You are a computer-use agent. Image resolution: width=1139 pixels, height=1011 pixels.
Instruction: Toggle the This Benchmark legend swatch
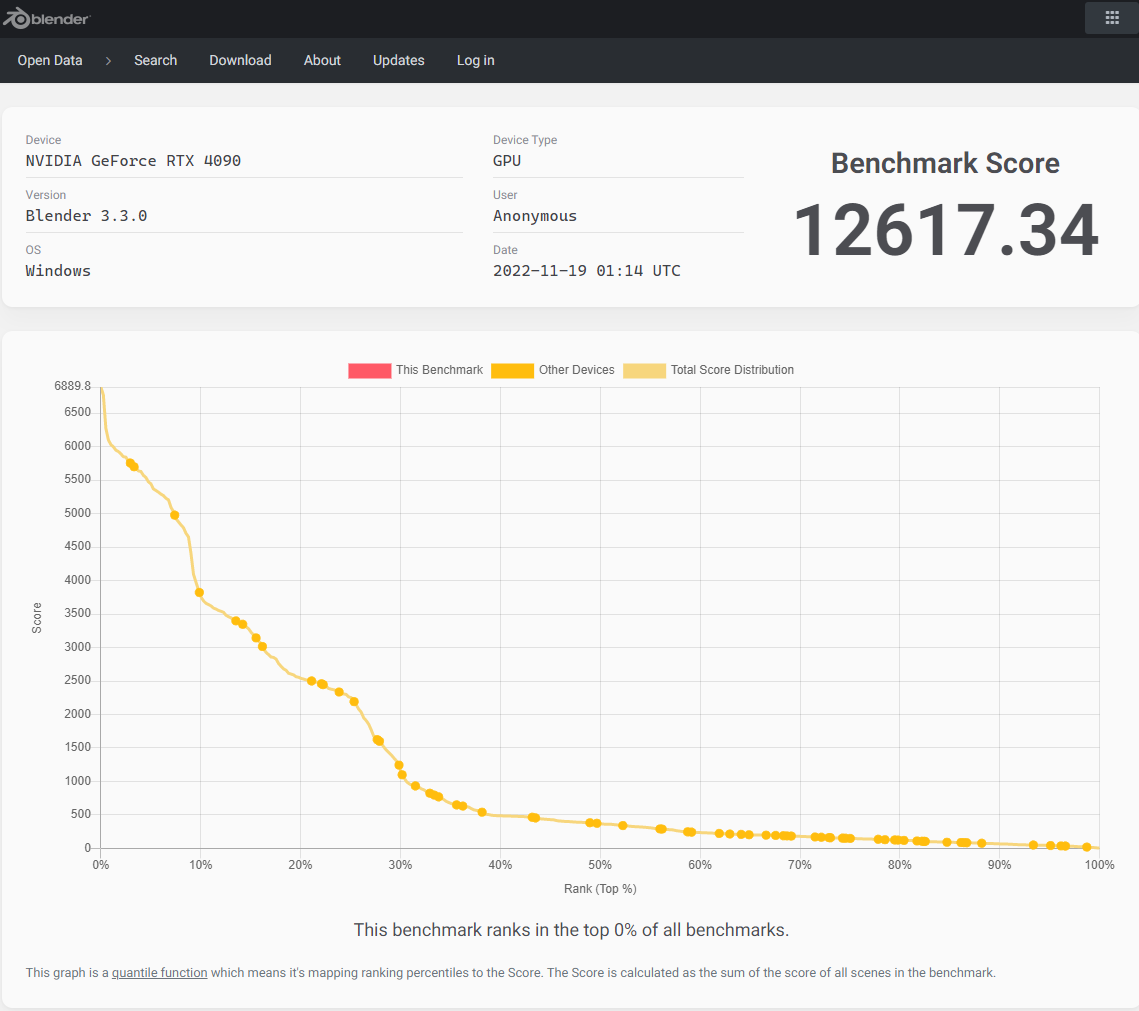coord(370,370)
